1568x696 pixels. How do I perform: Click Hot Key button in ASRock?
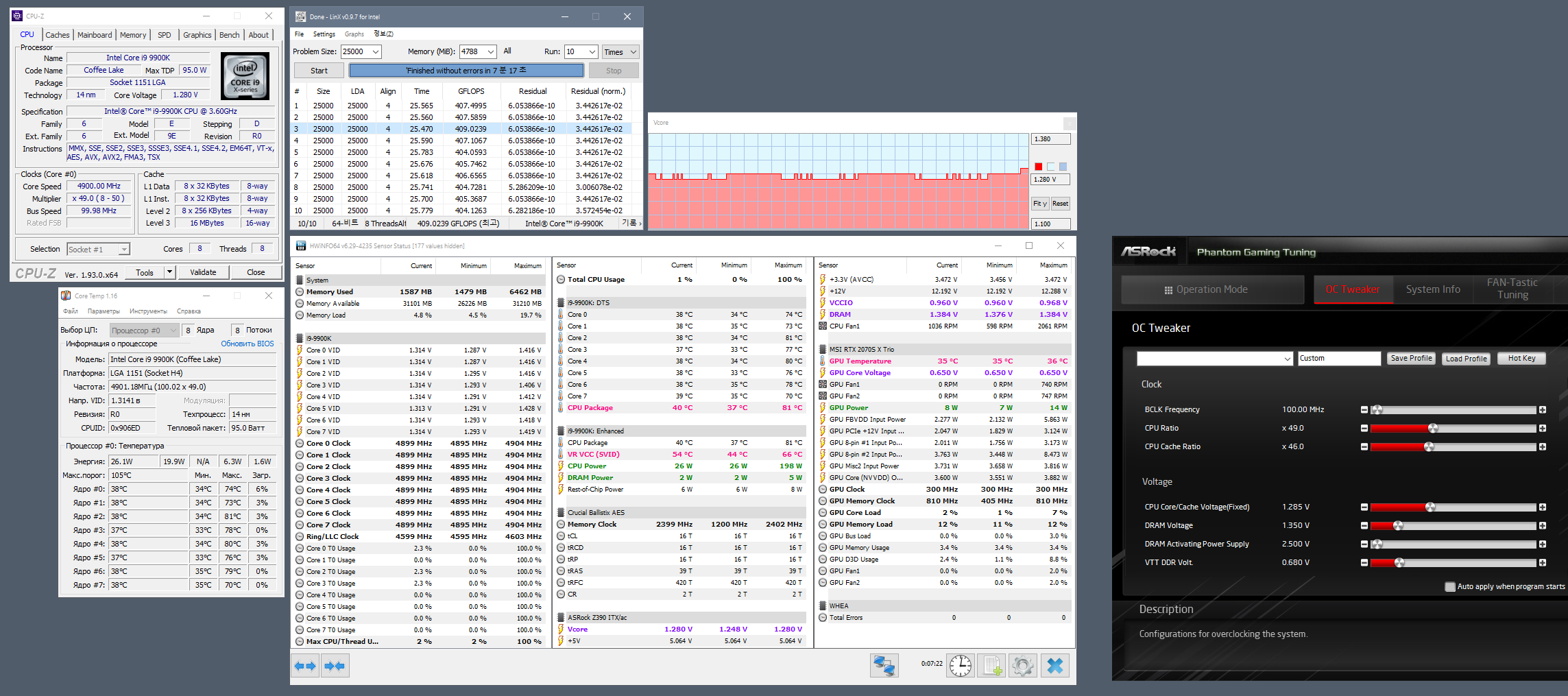coord(1521,359)
